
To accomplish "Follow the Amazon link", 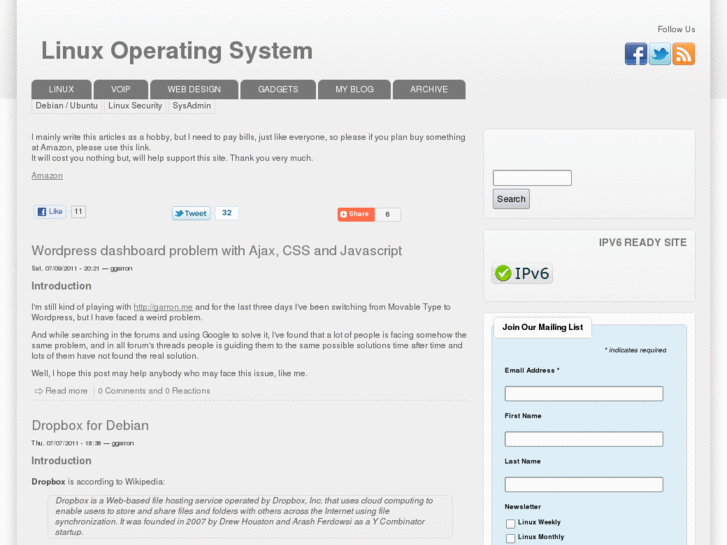I will pyautogui.click(x=47, y=176).
